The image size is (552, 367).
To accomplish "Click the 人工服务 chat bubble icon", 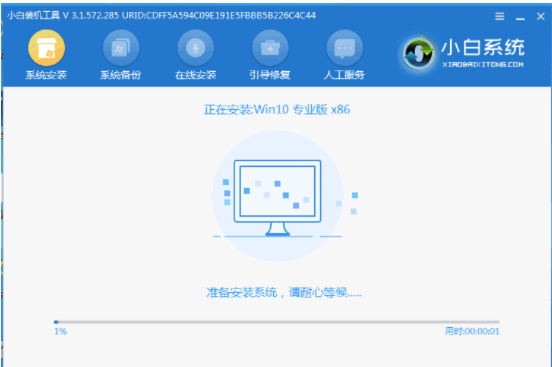I will (x=345, y=48).
